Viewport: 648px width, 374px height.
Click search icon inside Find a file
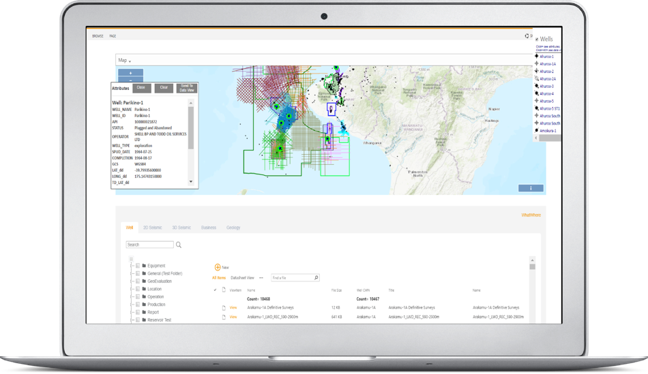tap(316, 278)
